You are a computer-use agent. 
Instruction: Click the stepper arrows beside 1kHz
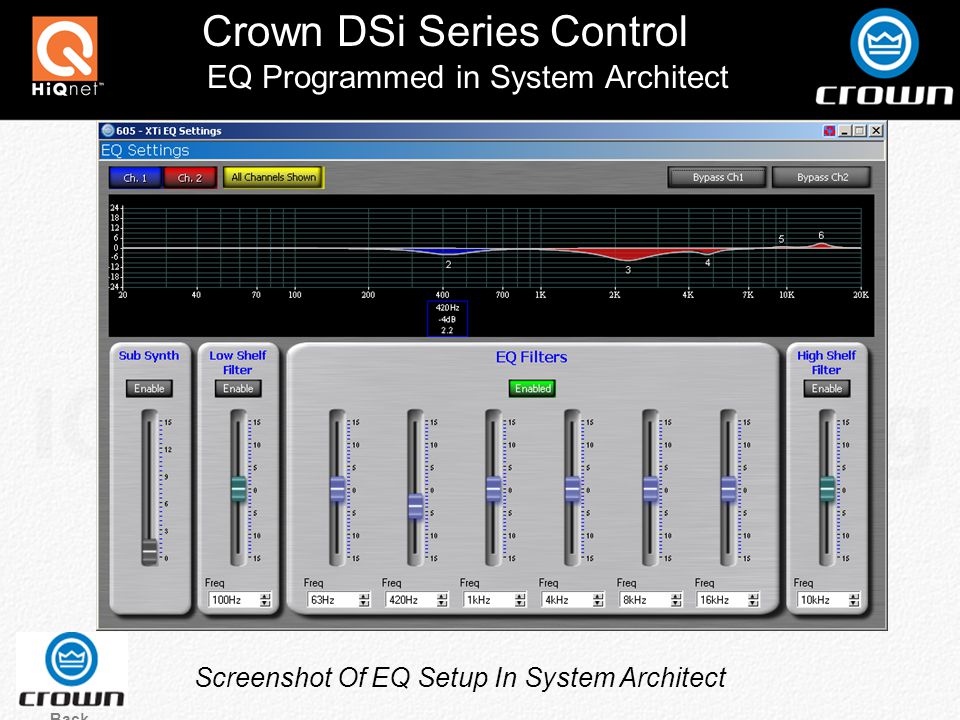pos(520,600)
